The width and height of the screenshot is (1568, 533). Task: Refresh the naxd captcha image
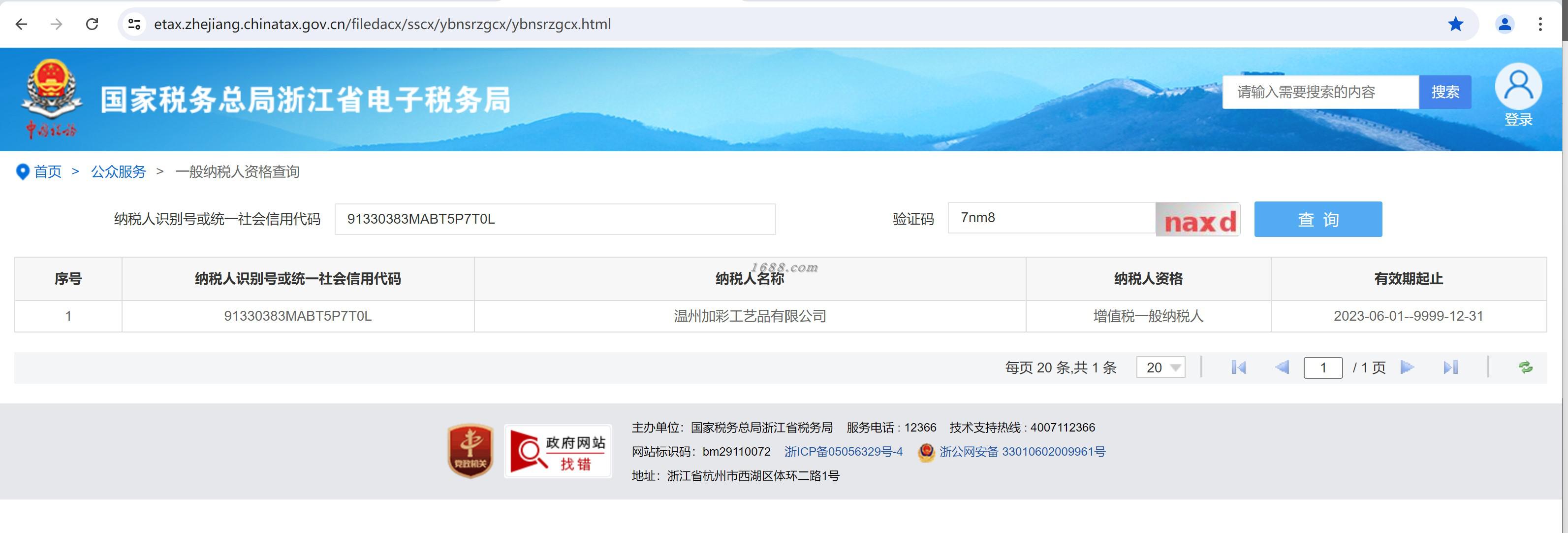[x=1198, y=219]
